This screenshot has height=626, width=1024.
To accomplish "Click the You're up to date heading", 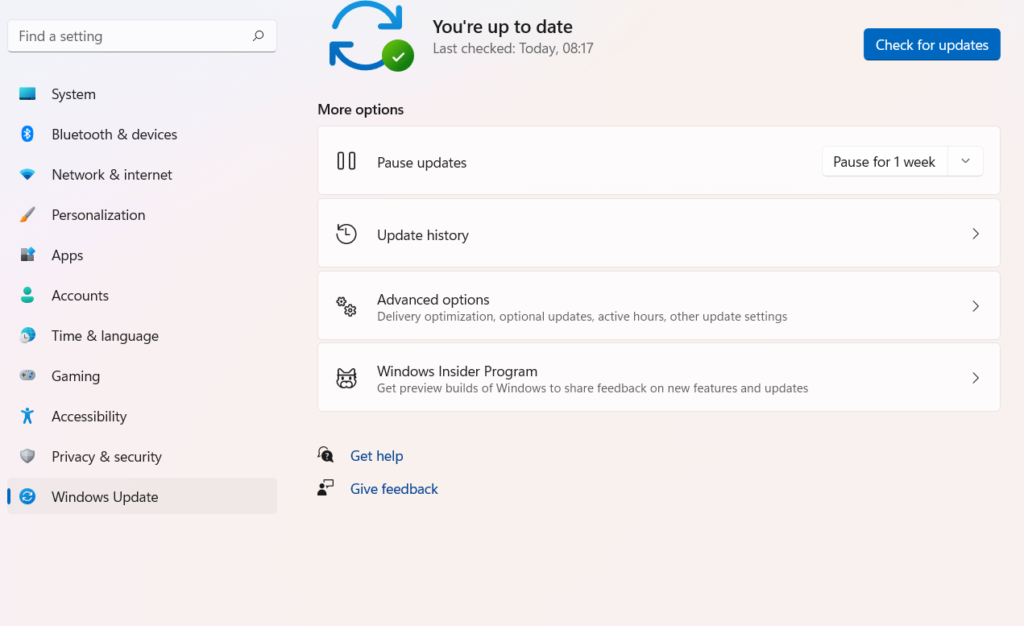I will (x=502, y=26).
